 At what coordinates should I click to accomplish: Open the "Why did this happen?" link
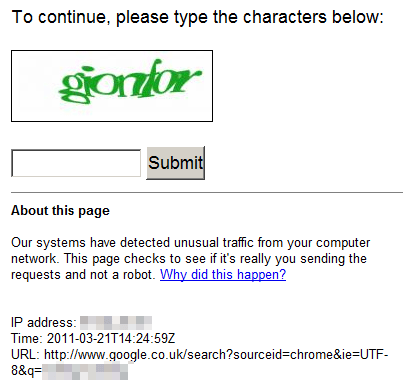click(x=223, y=275)
